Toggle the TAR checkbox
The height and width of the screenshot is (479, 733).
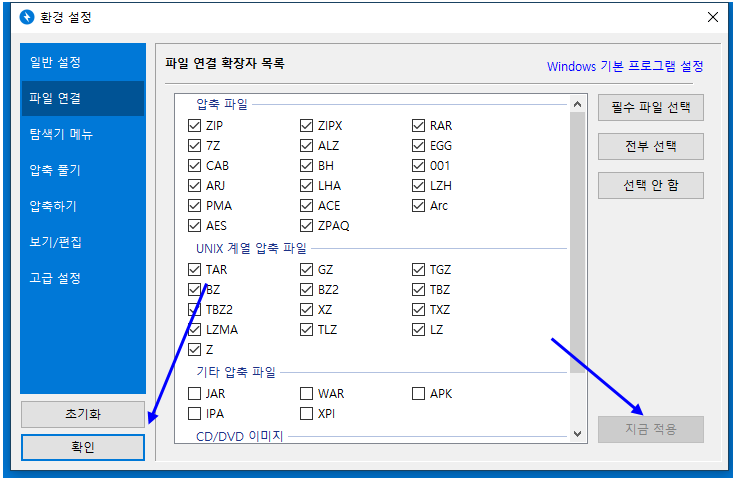(194, 270)
